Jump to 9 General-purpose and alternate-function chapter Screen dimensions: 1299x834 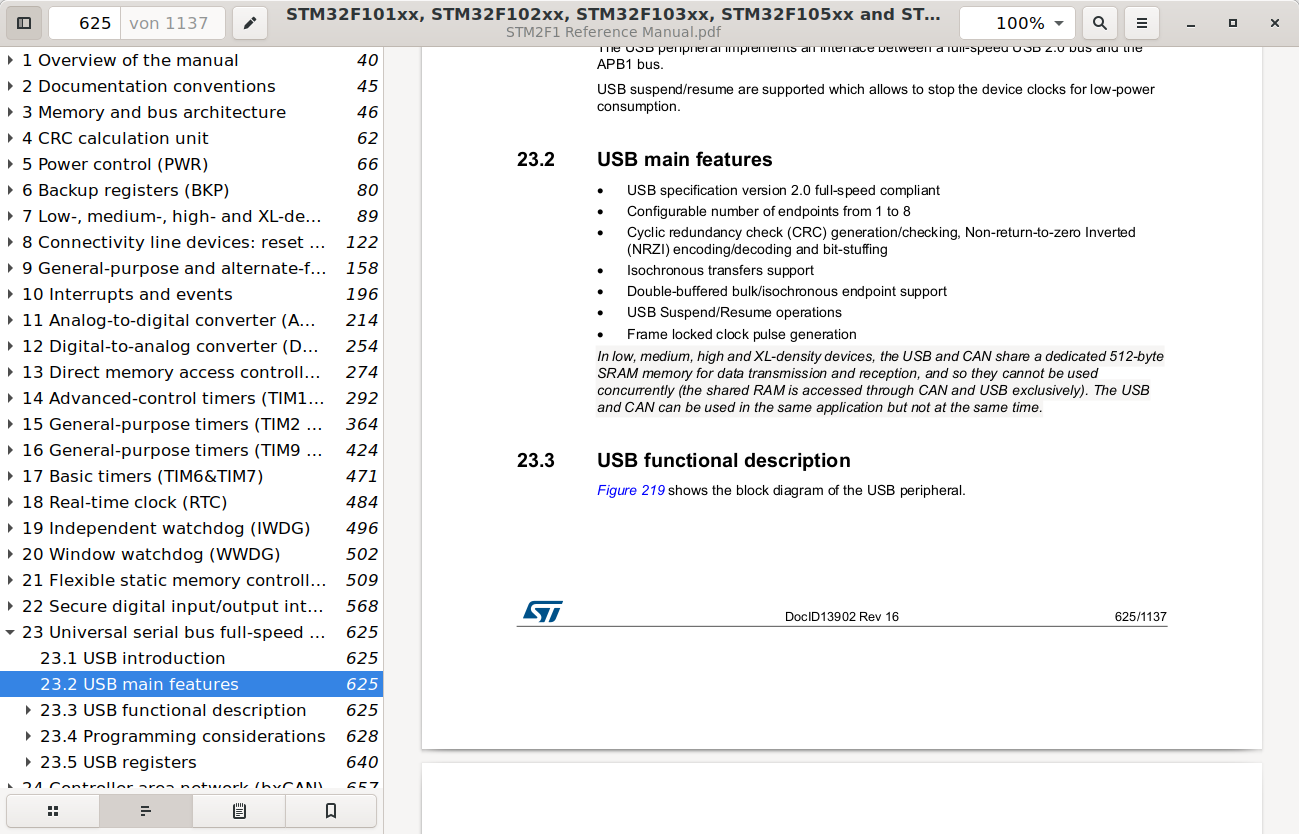click(191, 268)
